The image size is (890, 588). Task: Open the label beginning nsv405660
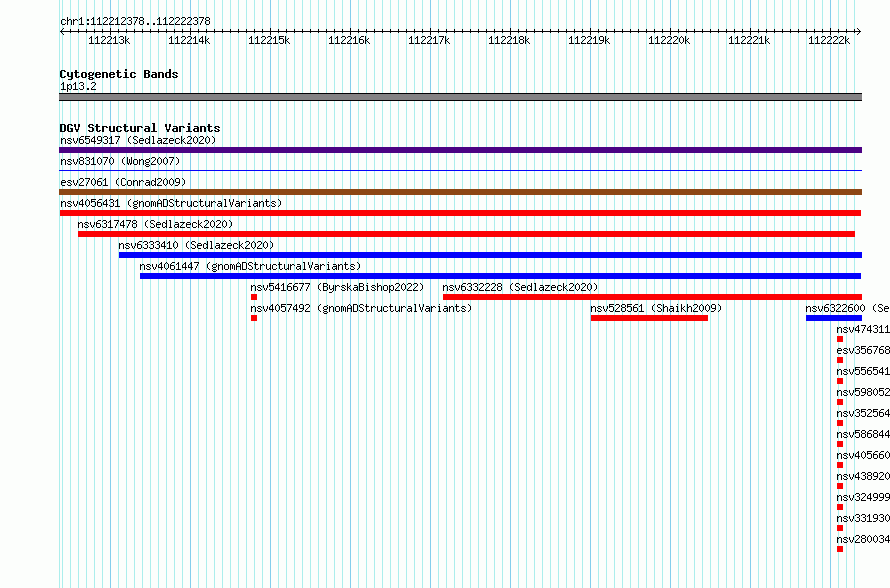[863, 455]
